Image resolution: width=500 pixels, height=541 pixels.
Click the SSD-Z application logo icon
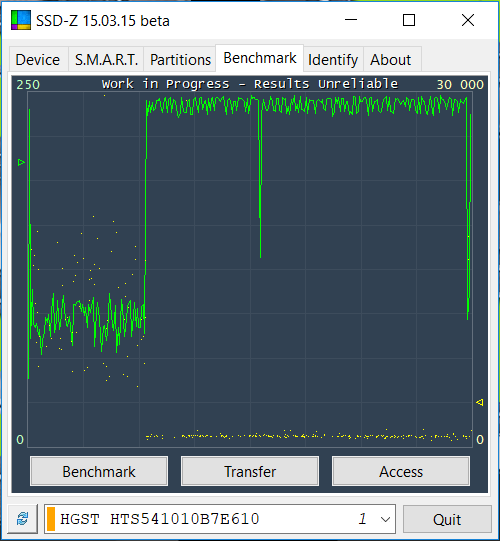tap(21, 20)
